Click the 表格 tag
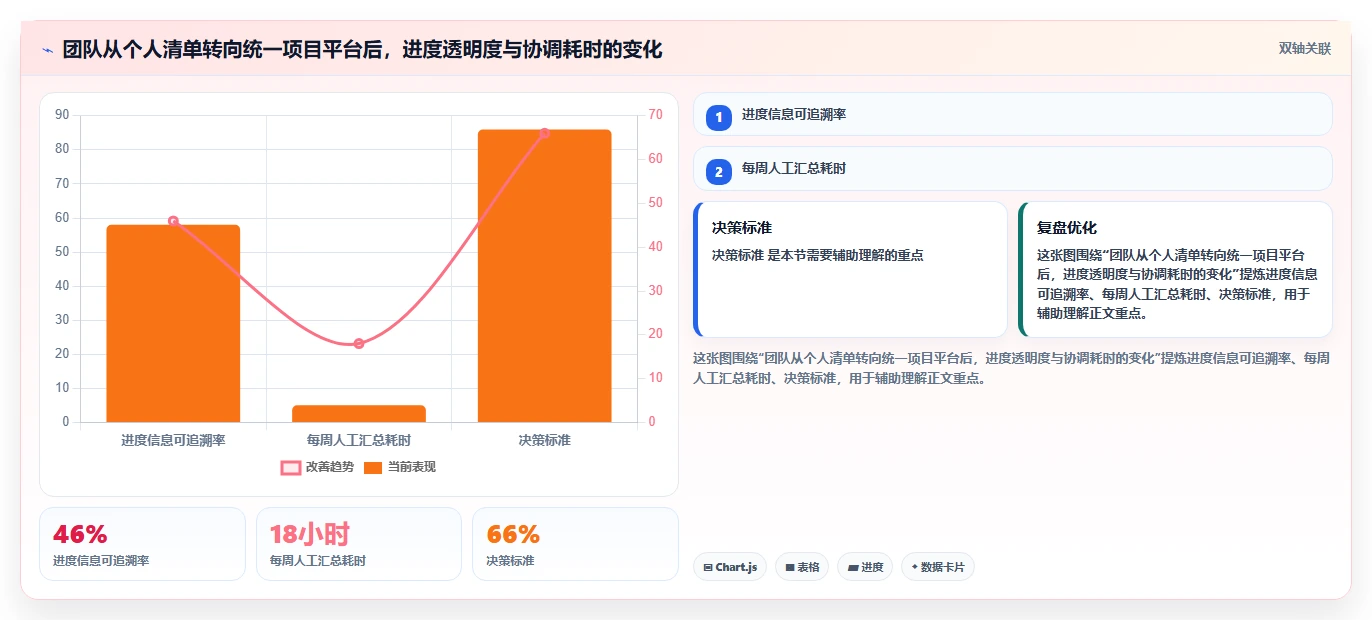This screenshot has height=620, width=1372. [x=802, y=567]
